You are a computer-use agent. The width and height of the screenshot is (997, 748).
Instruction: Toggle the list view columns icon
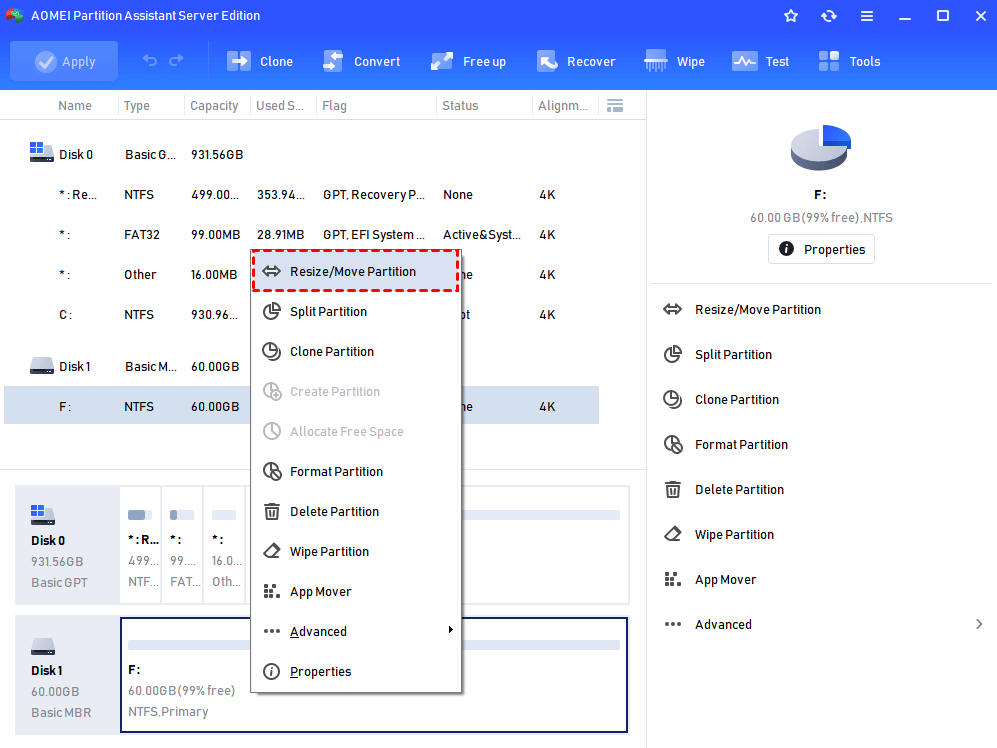(615, 106)
